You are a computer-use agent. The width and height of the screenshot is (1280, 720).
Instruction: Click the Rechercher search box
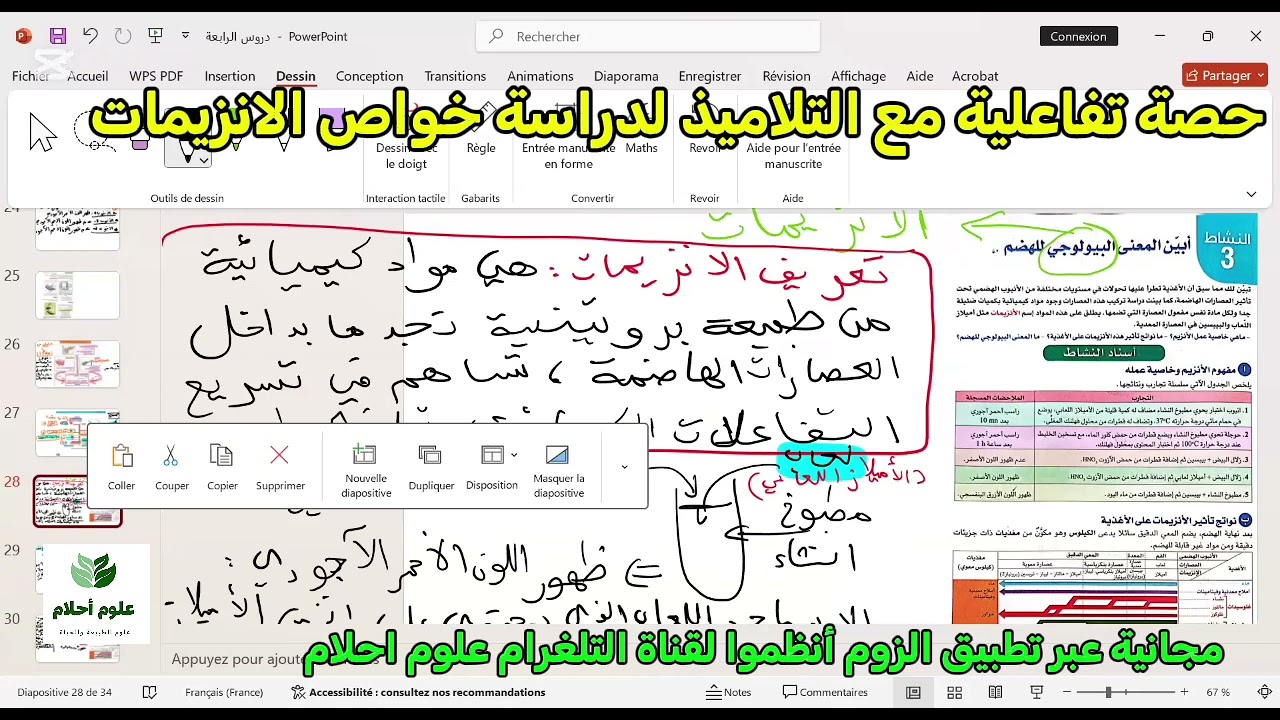pyautogui.click(x=648, y=36)
